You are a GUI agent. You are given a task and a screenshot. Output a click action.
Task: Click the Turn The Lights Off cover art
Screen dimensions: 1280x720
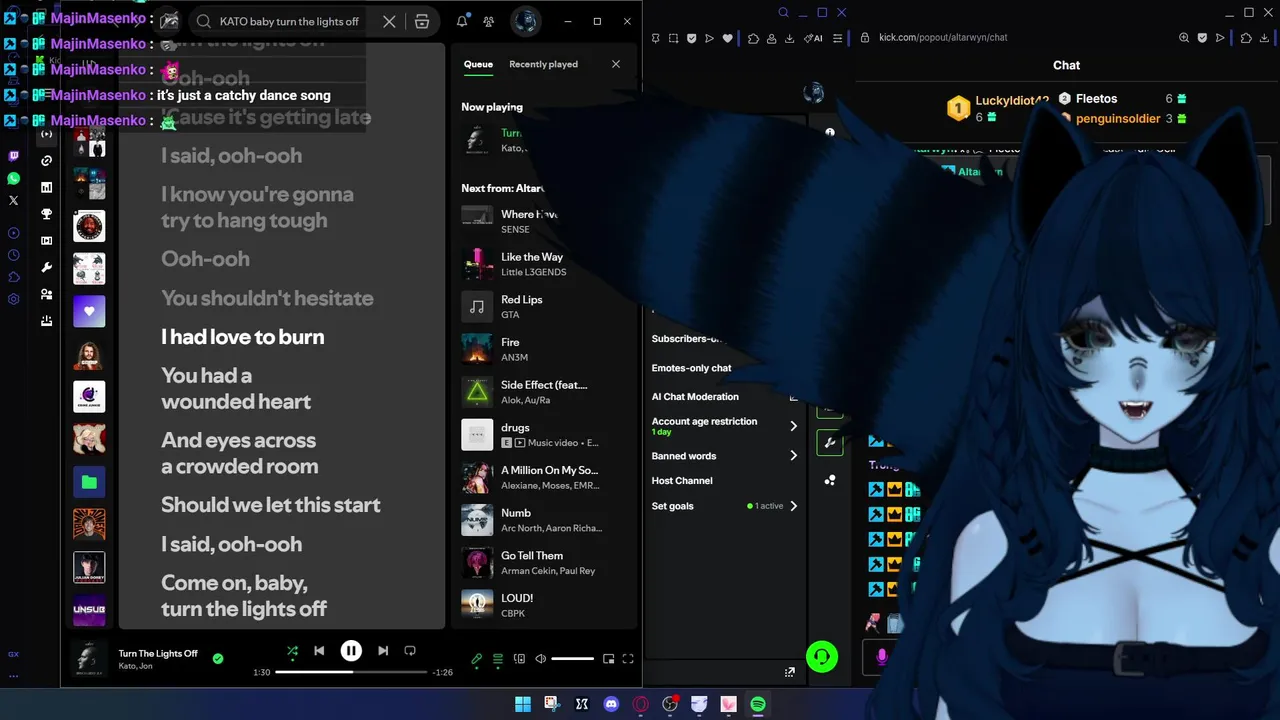[x=89, y=659]
